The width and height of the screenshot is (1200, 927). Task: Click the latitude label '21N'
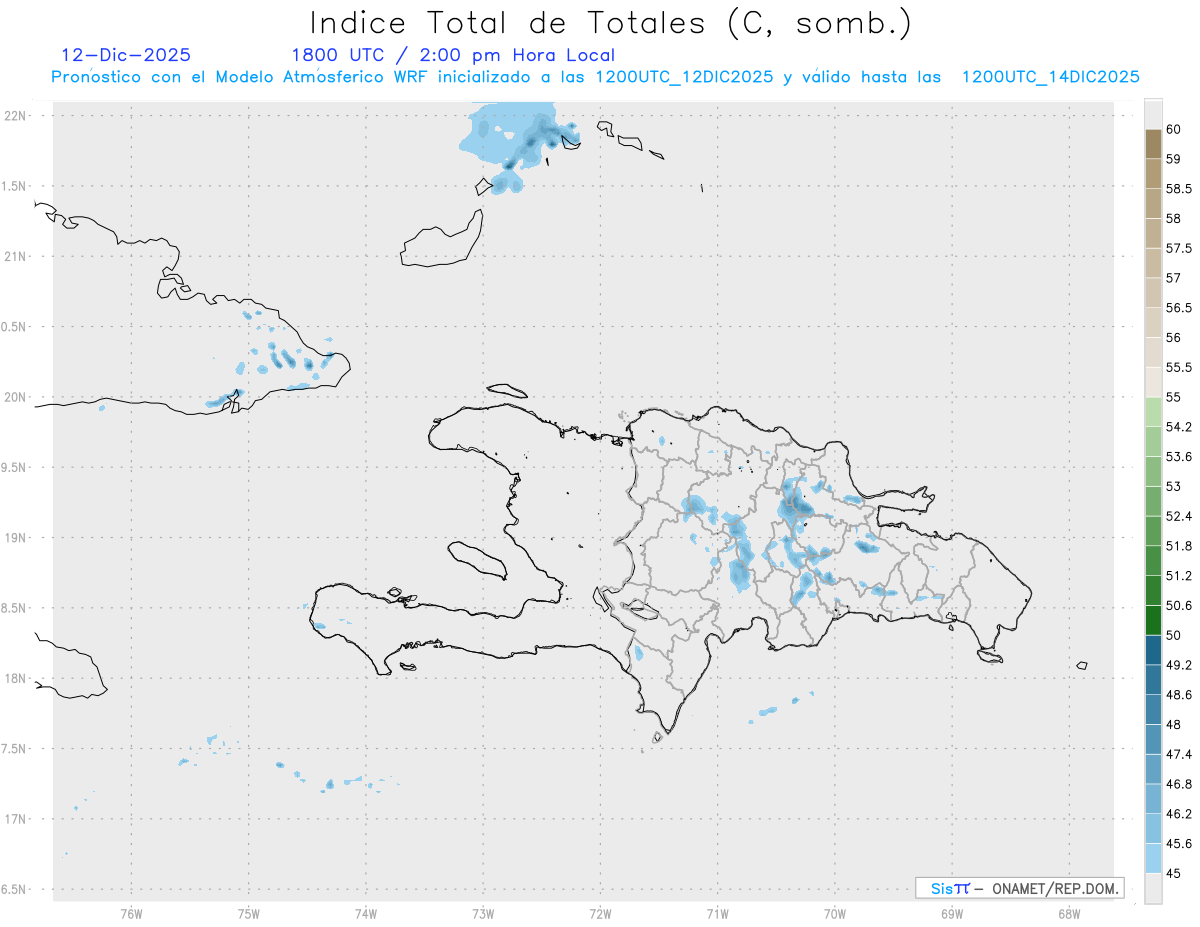click(16, 256)
